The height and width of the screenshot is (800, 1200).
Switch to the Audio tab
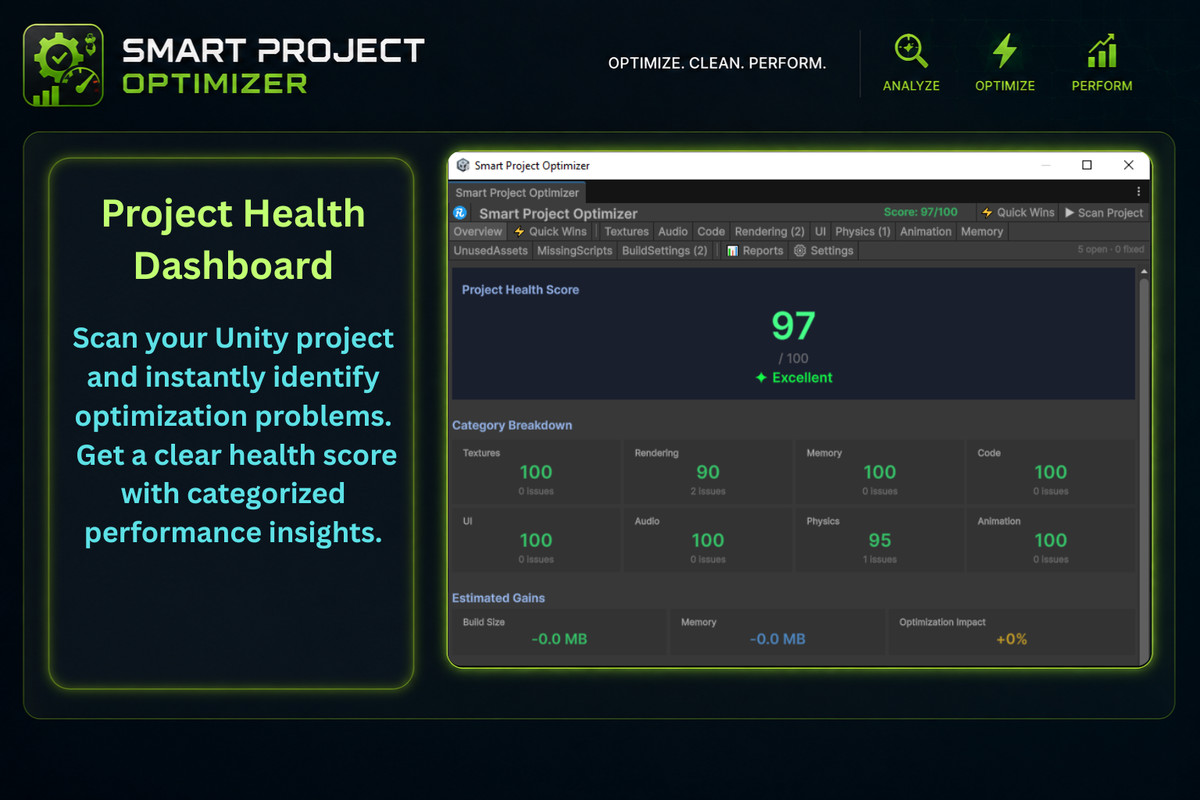(673, 232)
